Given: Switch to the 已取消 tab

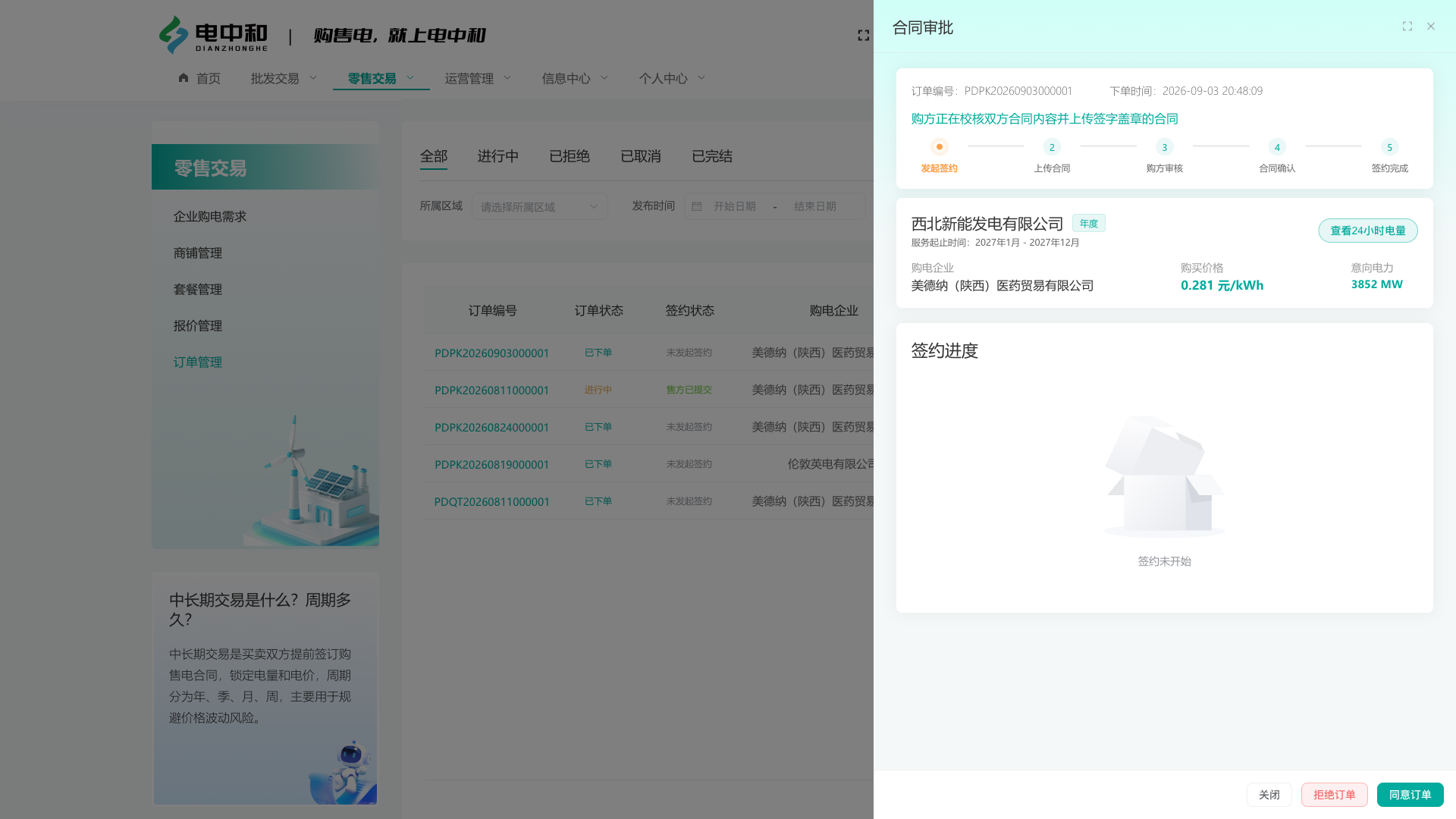Looking at the screenshot, I should click(641, 156).
